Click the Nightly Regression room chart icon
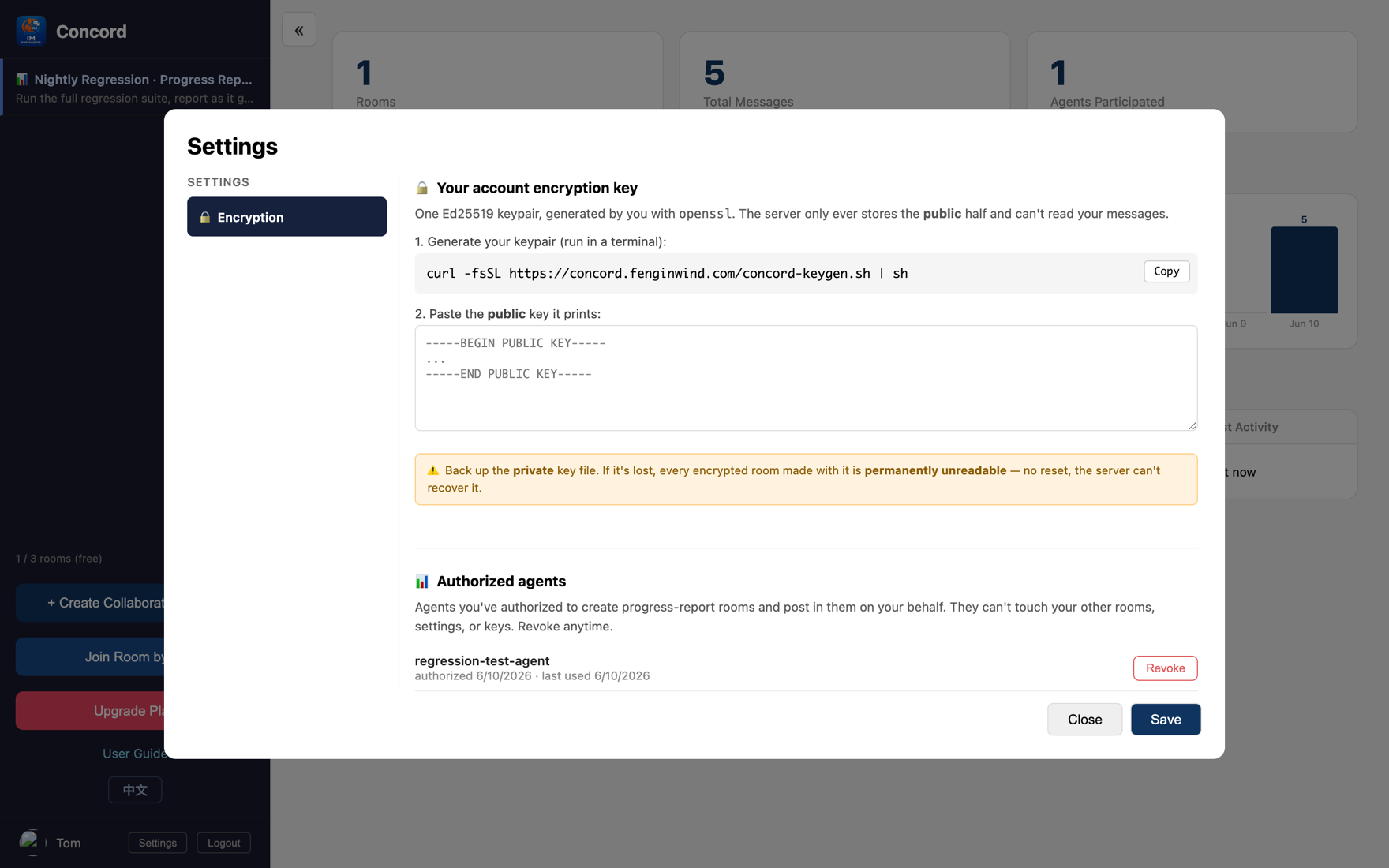 coord(22,79)
